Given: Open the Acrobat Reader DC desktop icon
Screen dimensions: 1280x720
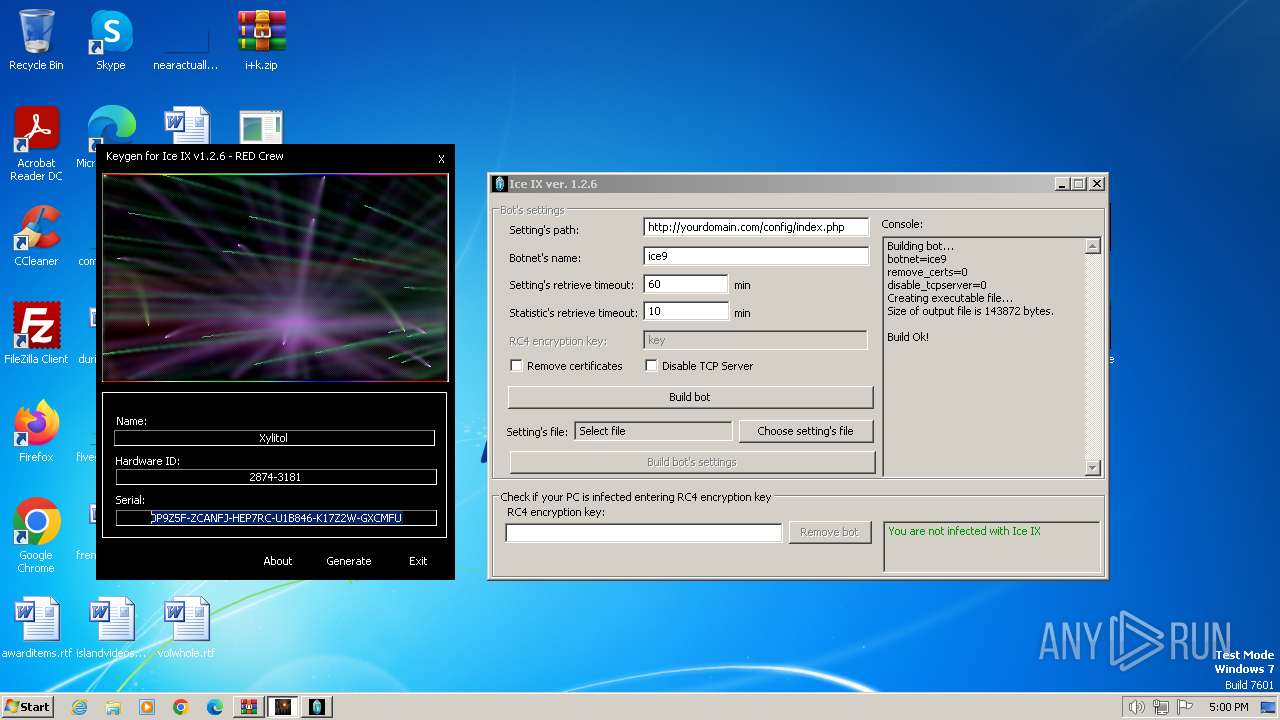Looking at the screenshot, I should coord(36,144).
